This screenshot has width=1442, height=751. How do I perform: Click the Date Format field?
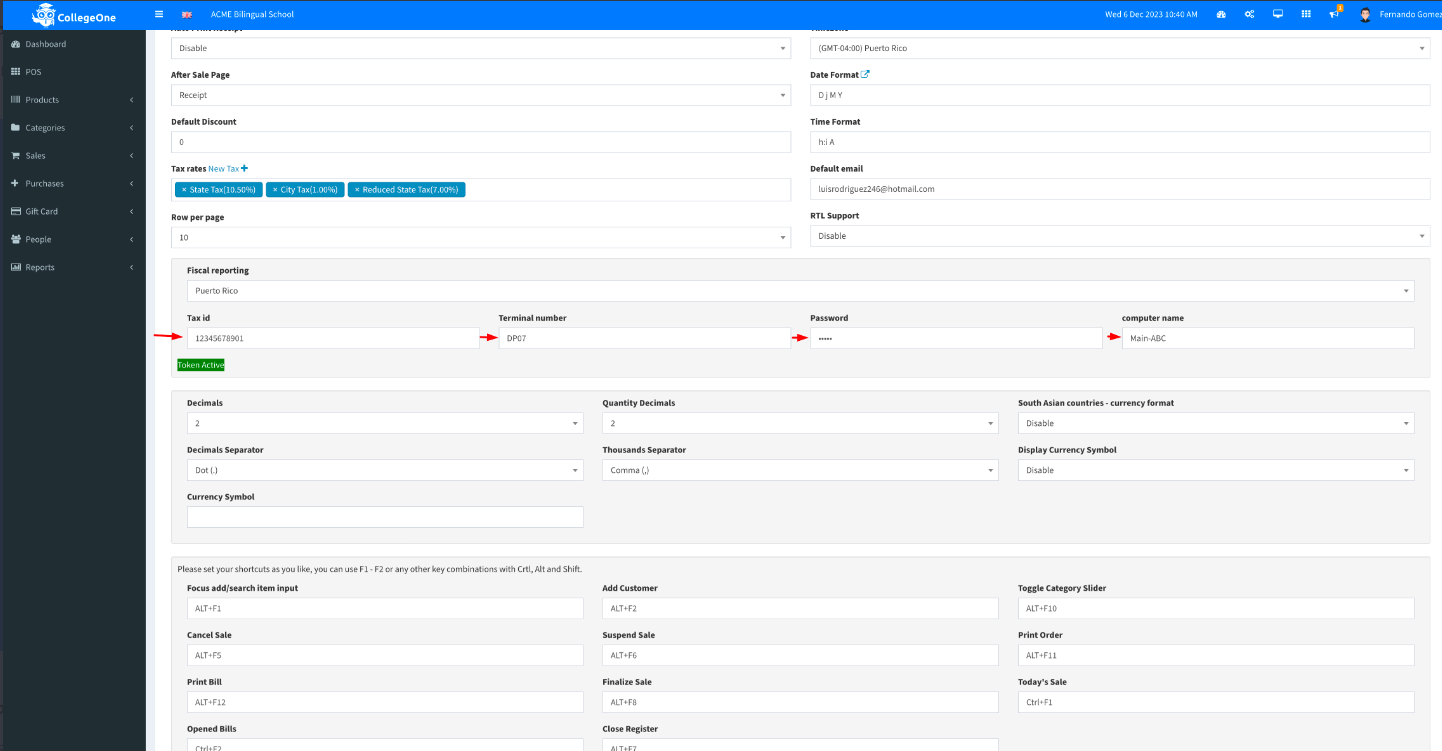[x=1120, y=95]
